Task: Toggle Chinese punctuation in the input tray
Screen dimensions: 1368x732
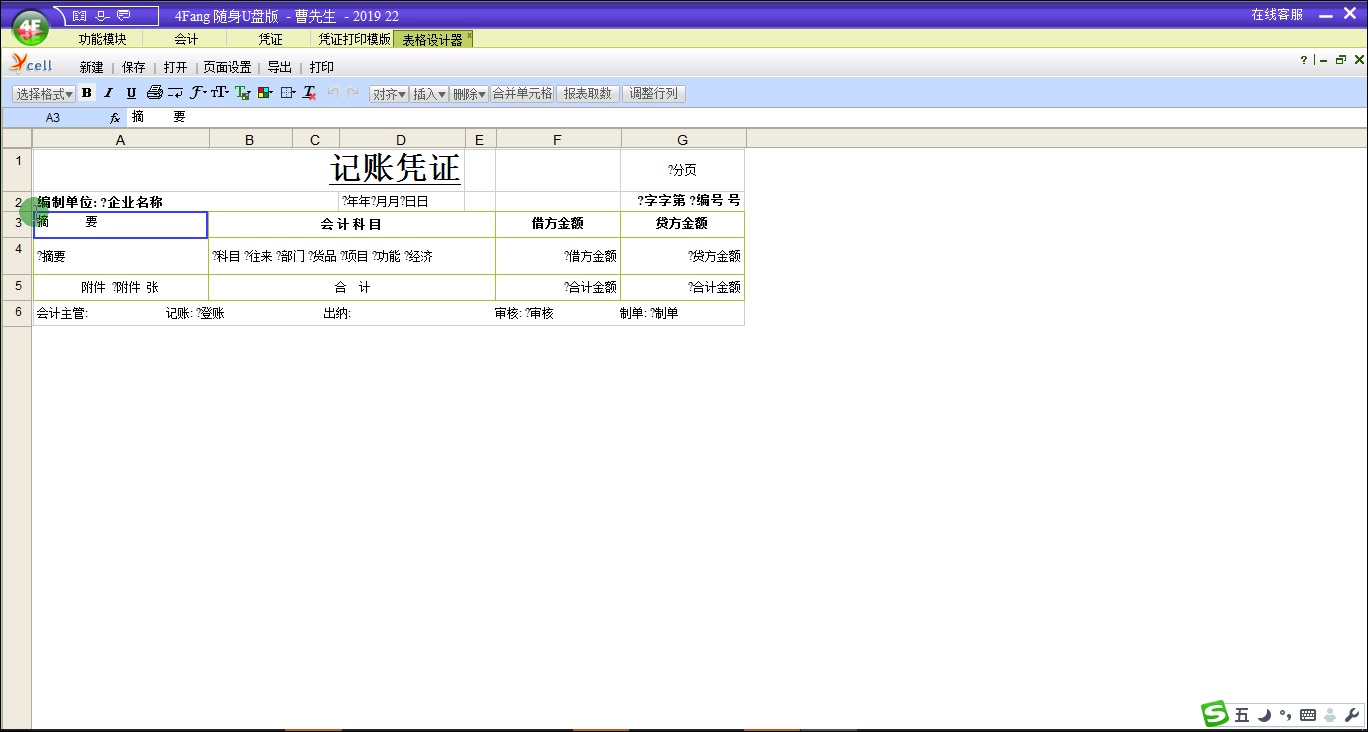Action: coord(1284,715)
